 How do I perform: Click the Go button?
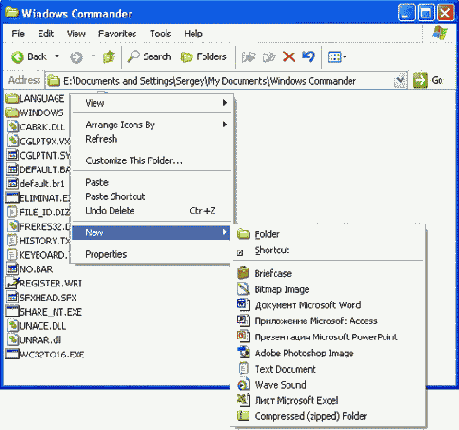tap(428, 80)
